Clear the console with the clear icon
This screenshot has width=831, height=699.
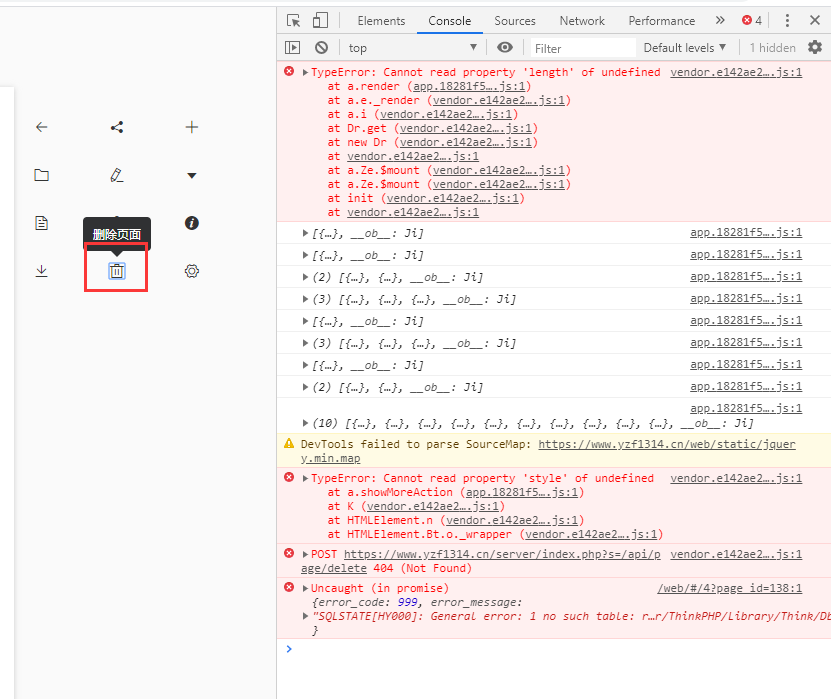pyautogui.click(x=321, y=47)
